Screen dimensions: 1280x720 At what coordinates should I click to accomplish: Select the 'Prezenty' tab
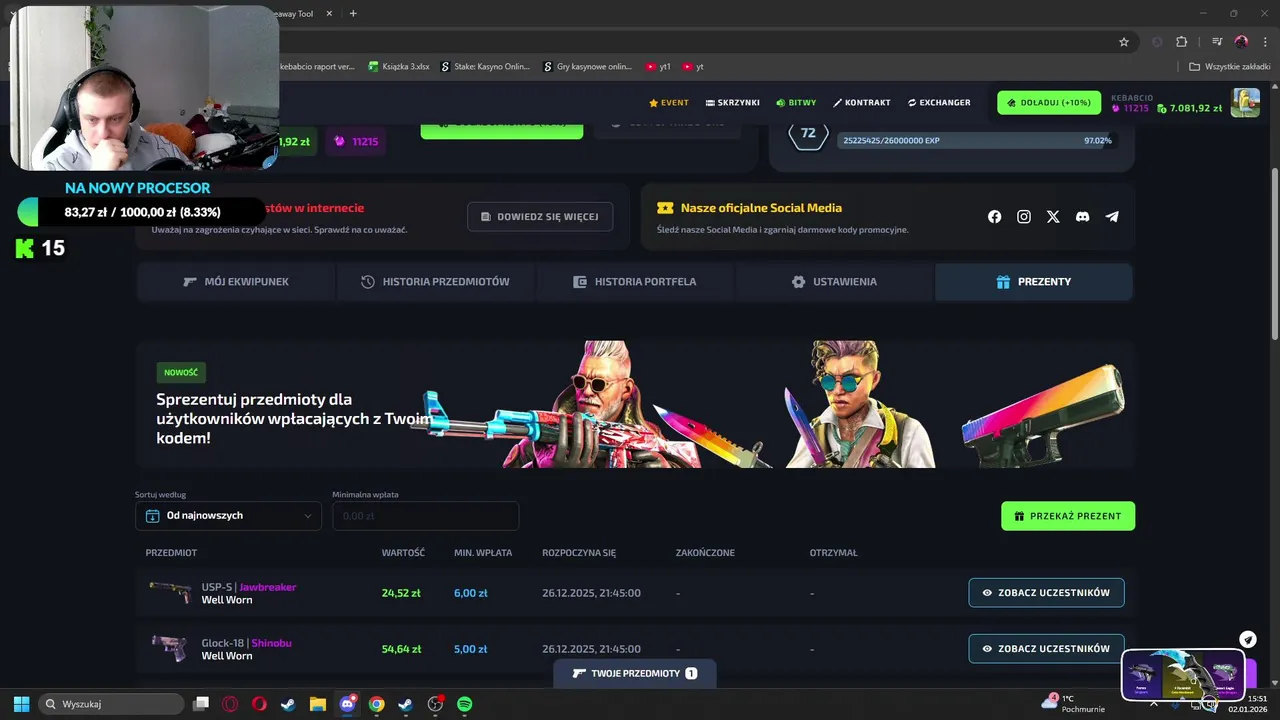(1034, 282)
